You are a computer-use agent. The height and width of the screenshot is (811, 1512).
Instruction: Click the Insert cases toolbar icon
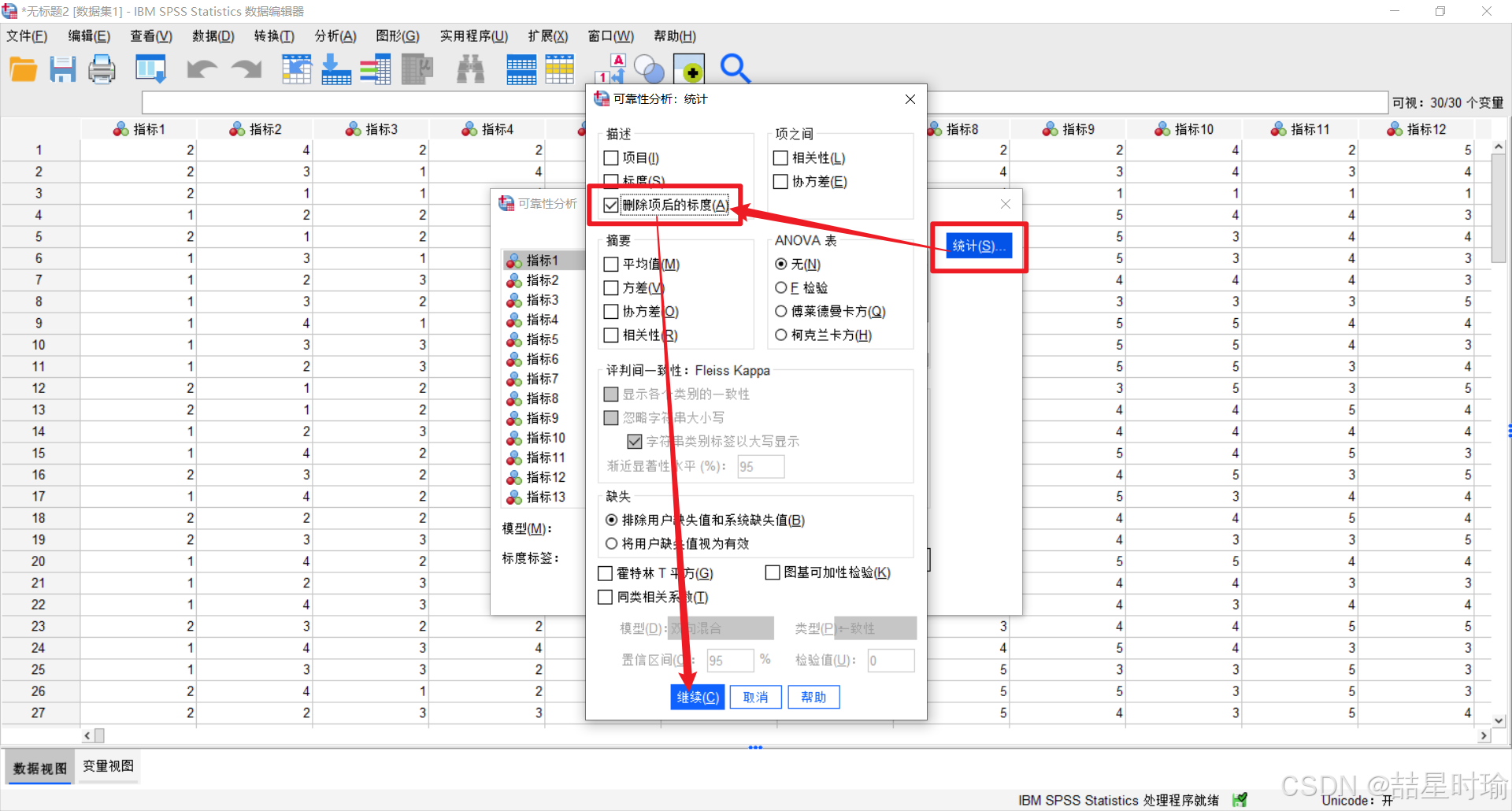pyautogui.click(x=521, y=69)
